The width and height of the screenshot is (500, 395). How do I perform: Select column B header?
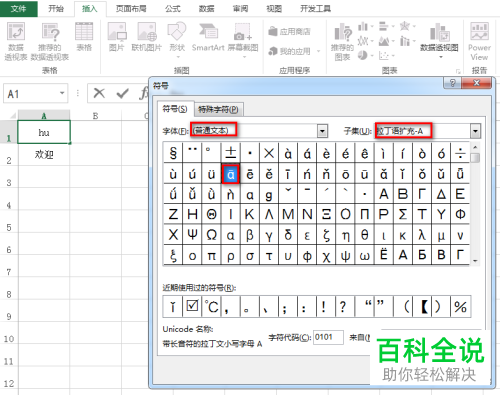coord(95,116)
